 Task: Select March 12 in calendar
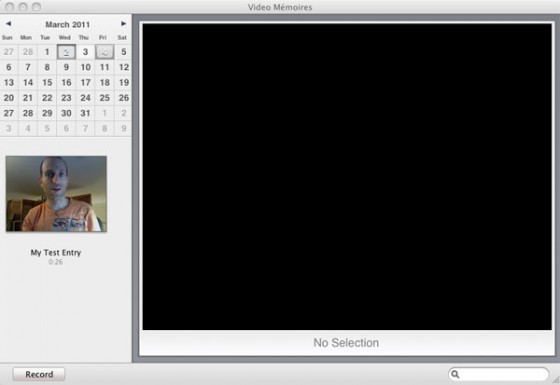(x=124, y=67)
